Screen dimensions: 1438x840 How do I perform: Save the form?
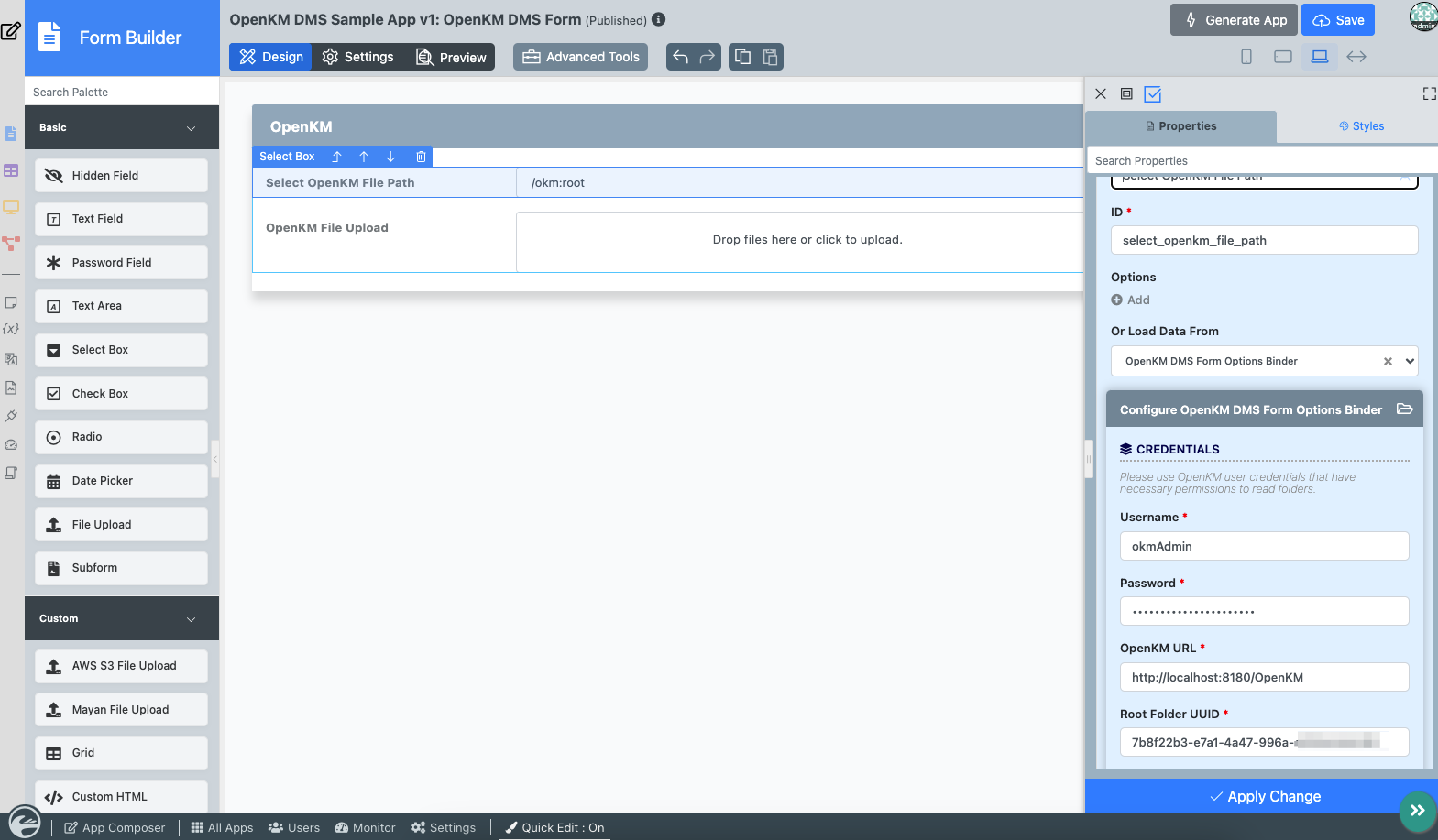point(1338,20)
